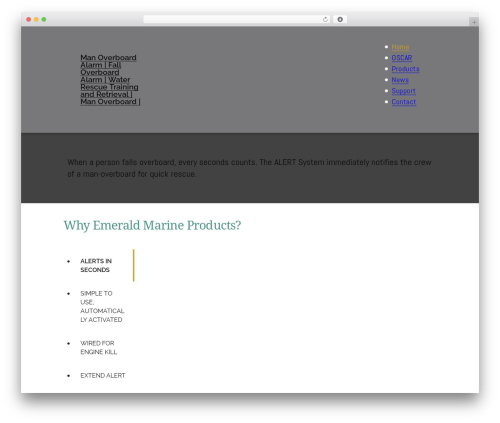Open the Contact link
Viewport: 500px width, 423px height.
click(x=404, y=102)
